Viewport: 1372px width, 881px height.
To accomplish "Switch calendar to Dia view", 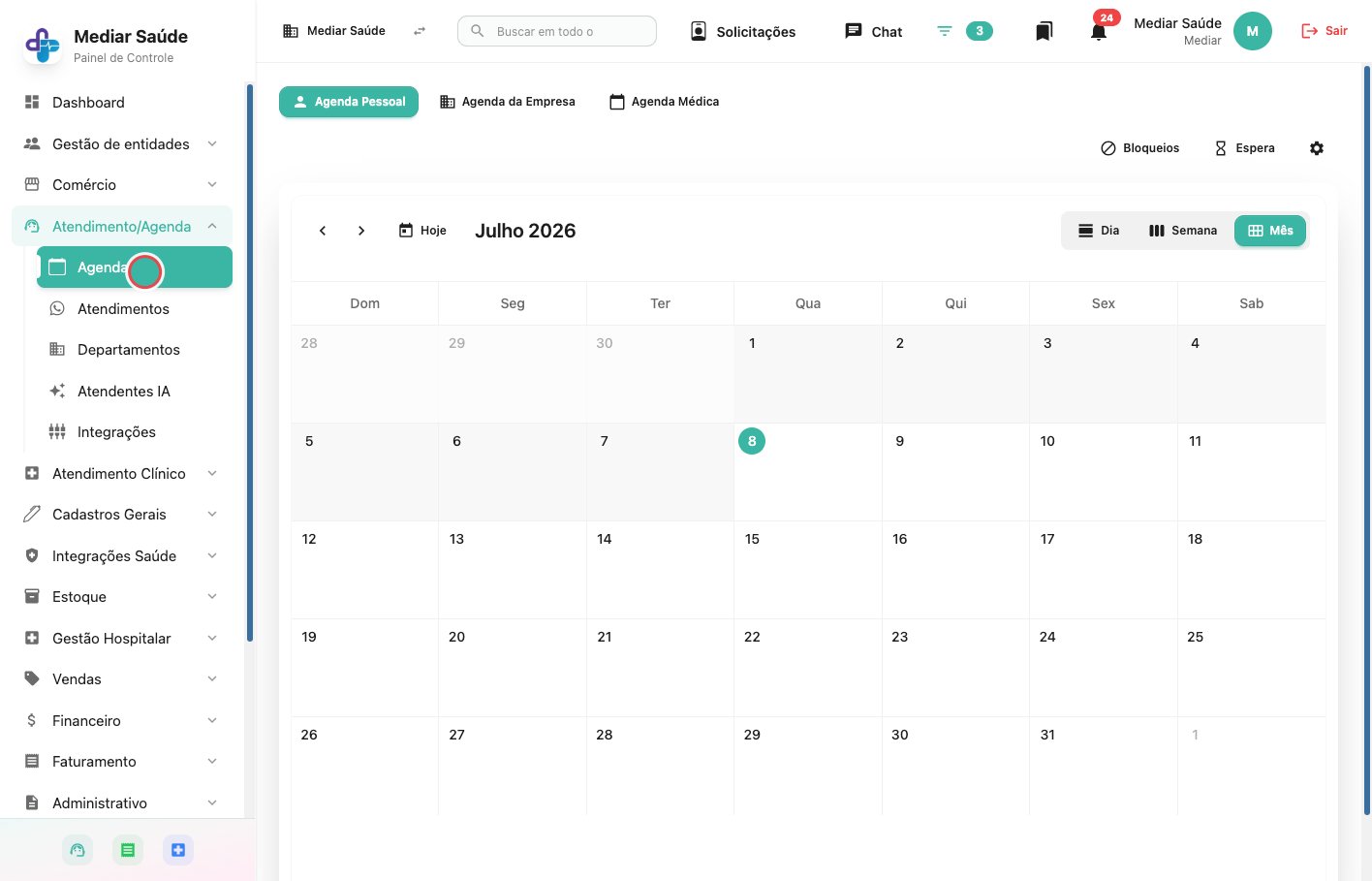I will [x=1099, y=231].
